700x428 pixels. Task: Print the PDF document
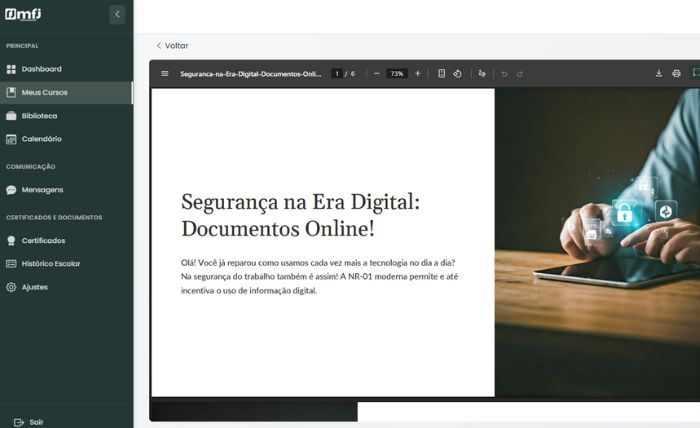click(676, 73)
